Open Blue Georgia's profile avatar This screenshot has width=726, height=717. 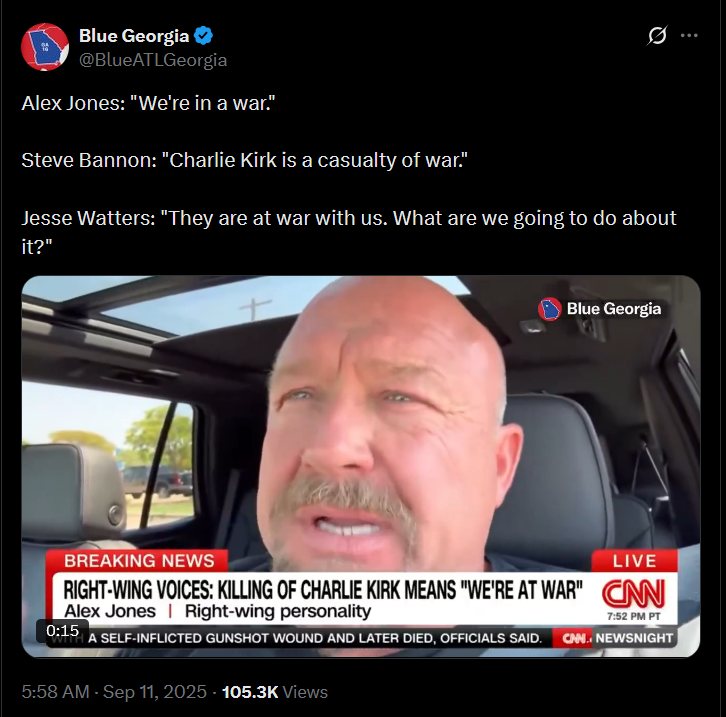coord(45,47)
